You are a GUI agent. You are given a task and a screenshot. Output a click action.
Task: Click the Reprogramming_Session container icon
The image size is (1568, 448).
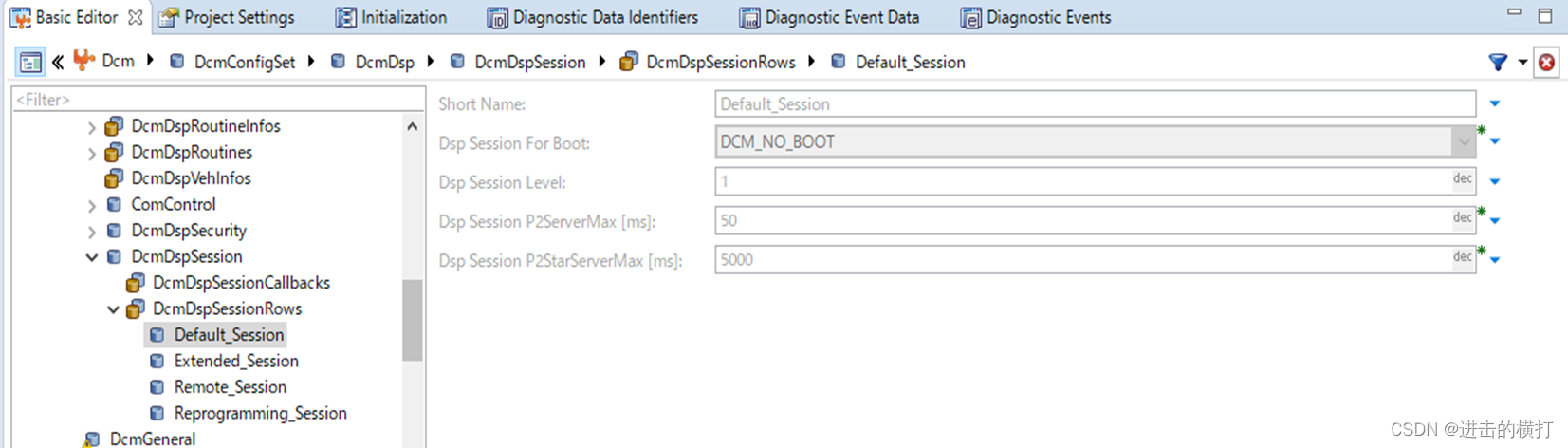click(157, 413)
